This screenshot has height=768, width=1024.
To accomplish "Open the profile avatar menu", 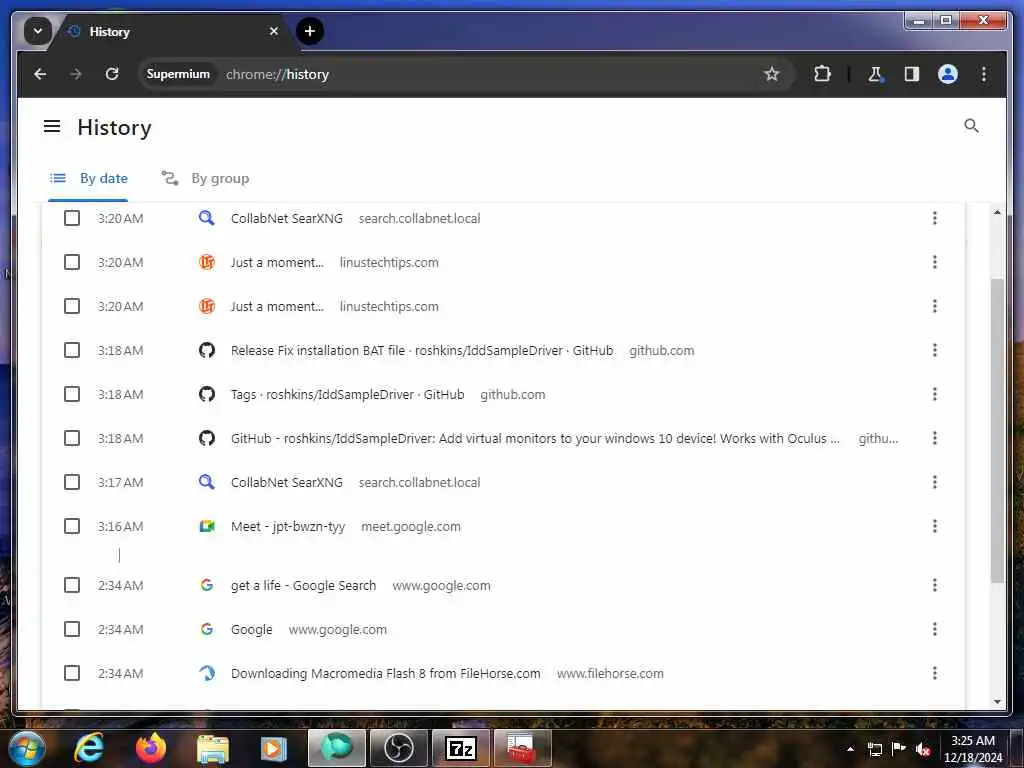I will pyautogui.click(x=948, y=74).
